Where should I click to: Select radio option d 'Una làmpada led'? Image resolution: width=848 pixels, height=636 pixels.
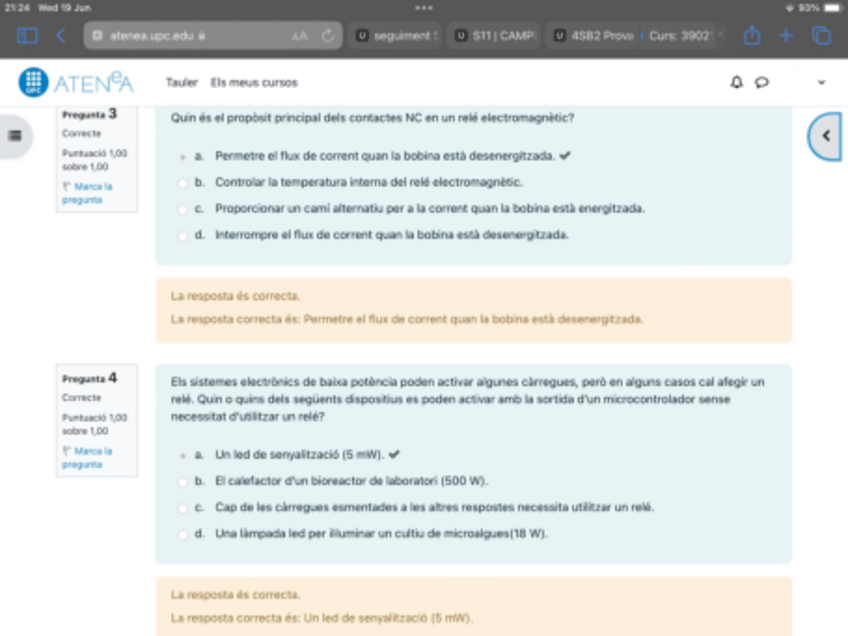pyautogui.click(x=182, y=535)
